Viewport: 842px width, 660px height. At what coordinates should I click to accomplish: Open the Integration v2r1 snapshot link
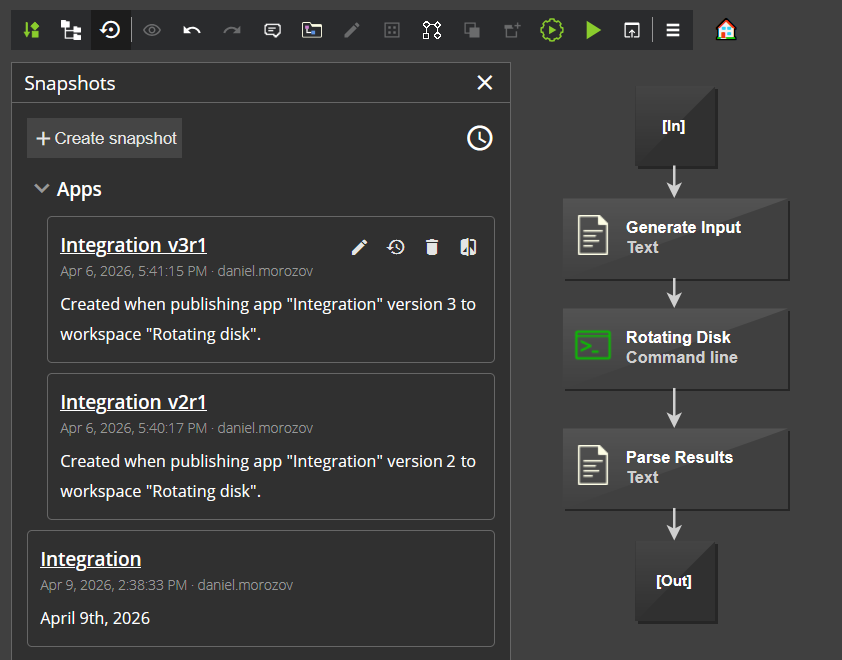point(133,402)
